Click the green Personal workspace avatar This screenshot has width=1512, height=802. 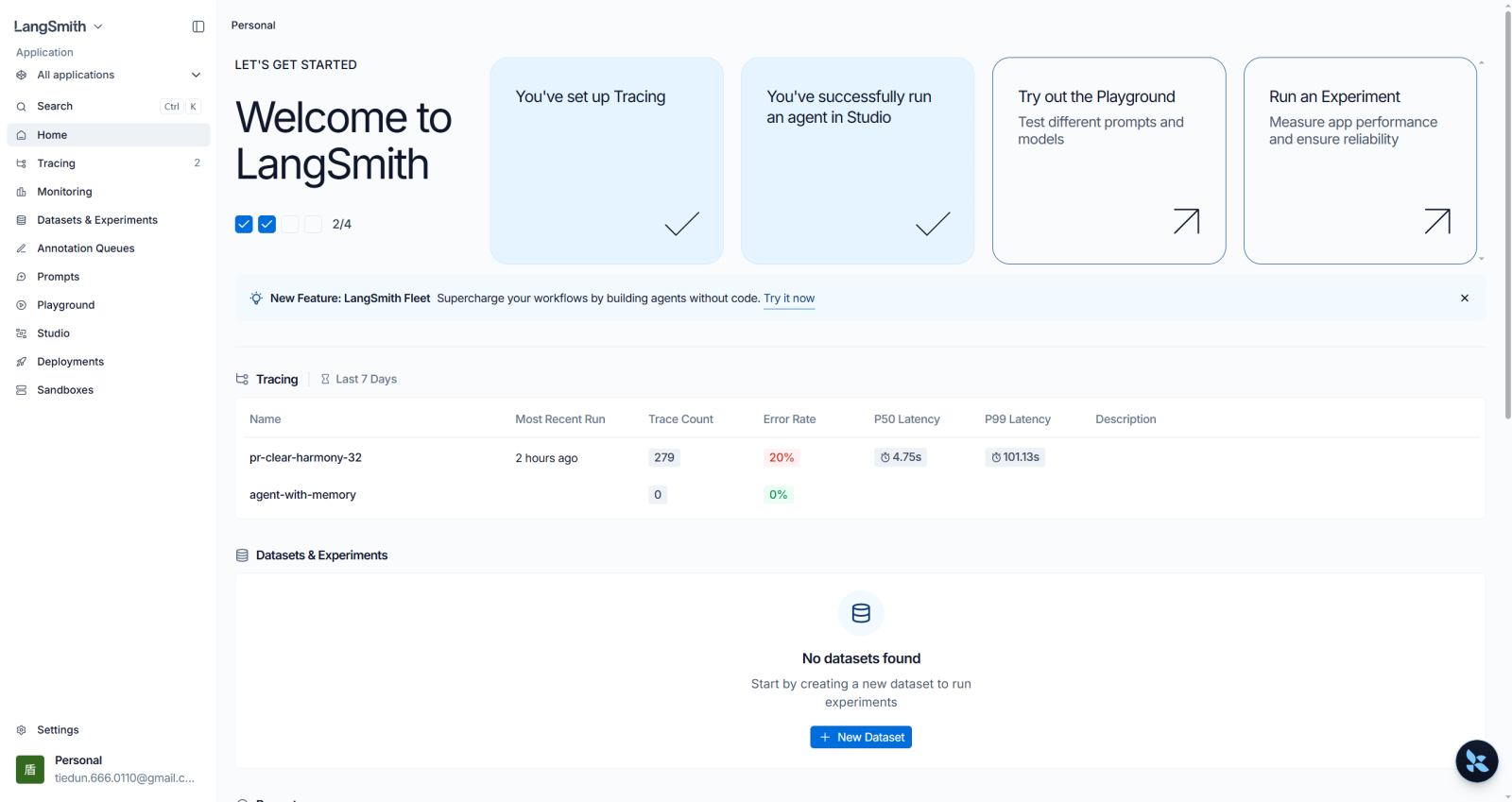[x=30, y=769]
